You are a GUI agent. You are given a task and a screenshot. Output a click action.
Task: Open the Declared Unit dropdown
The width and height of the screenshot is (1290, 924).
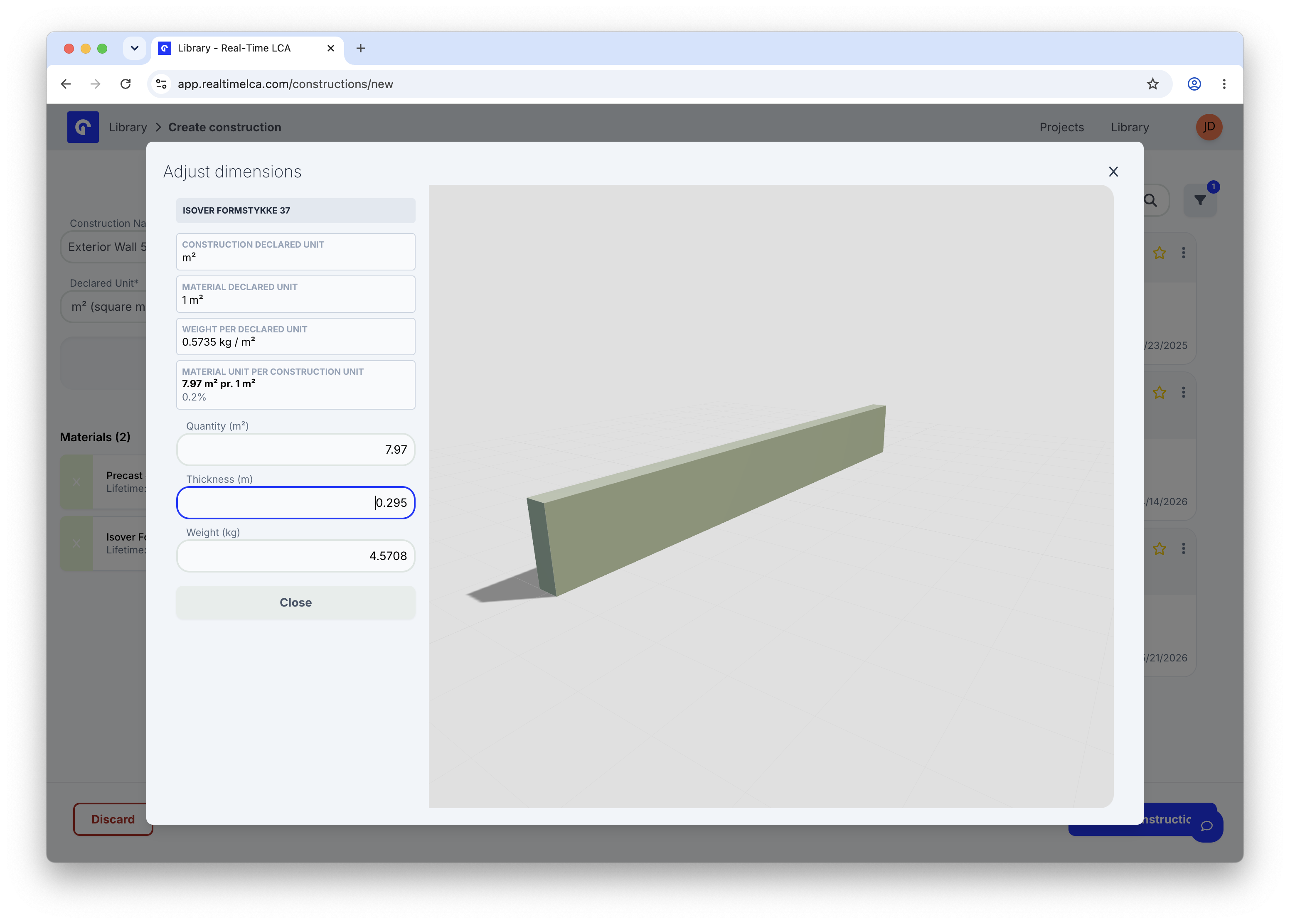[x=103, y=307]
